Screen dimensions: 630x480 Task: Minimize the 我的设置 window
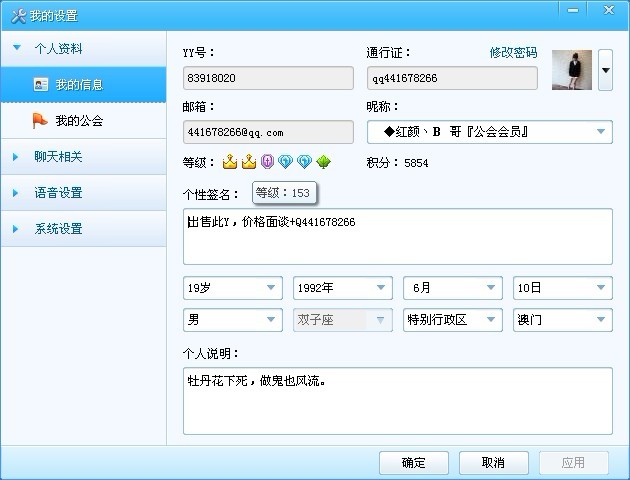(573, 10)
